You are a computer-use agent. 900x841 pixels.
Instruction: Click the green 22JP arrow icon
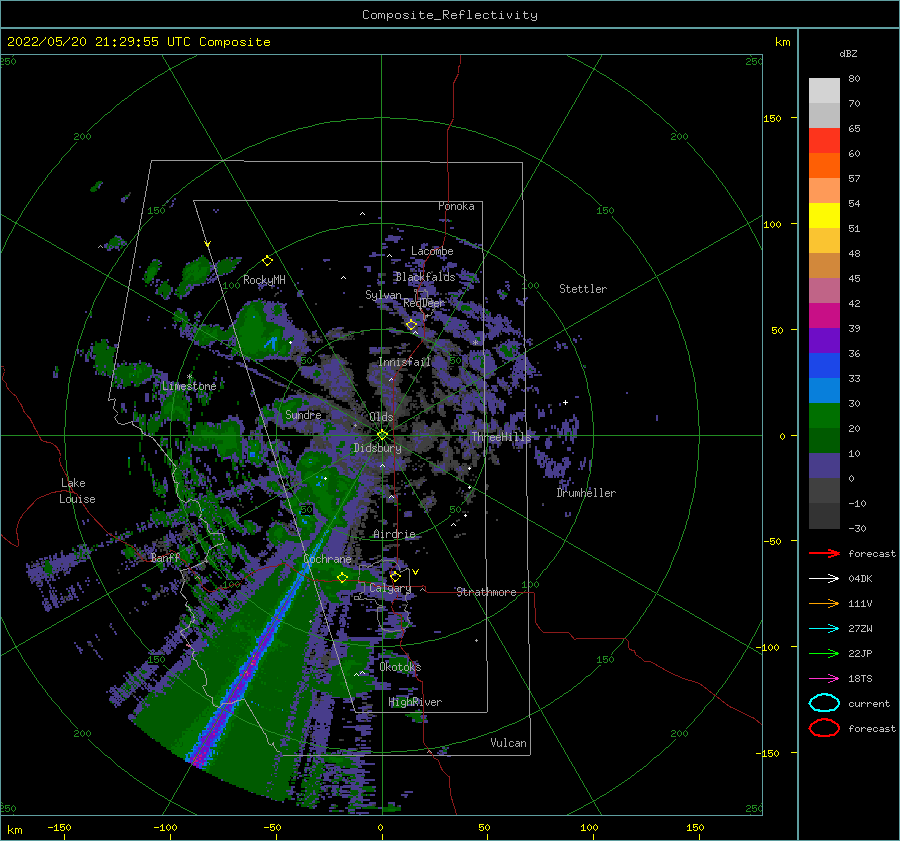(824, 653)
